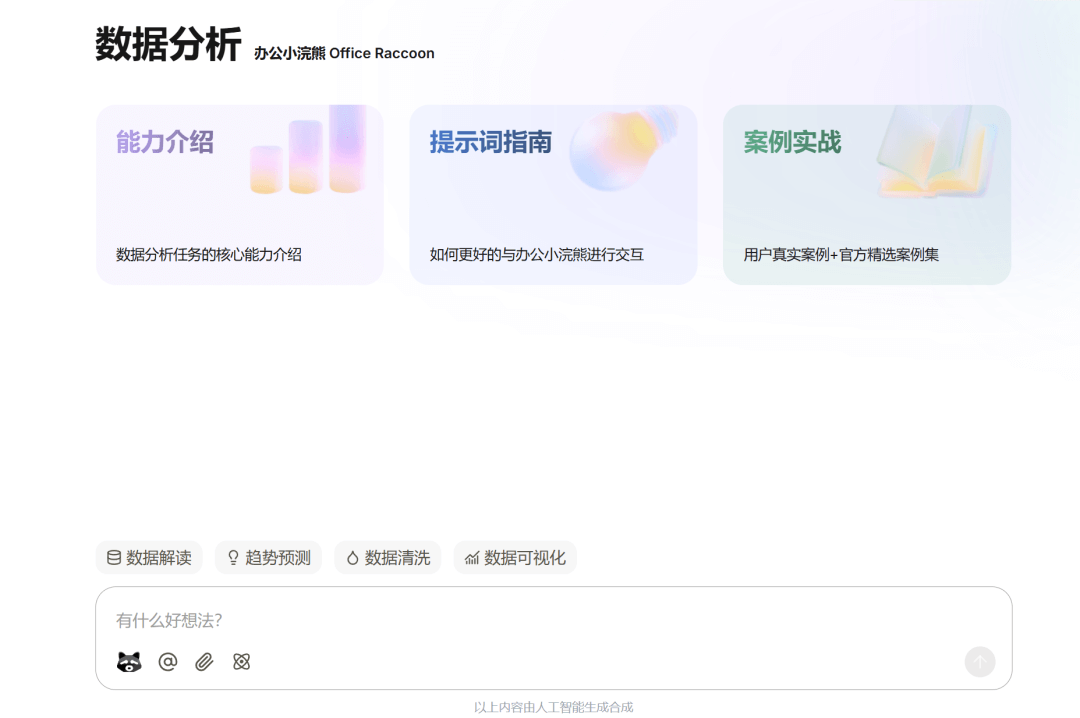Pick the 数据清洗 text label
This screenshot has height=718, width=1080.
click(x=397, y=558)
